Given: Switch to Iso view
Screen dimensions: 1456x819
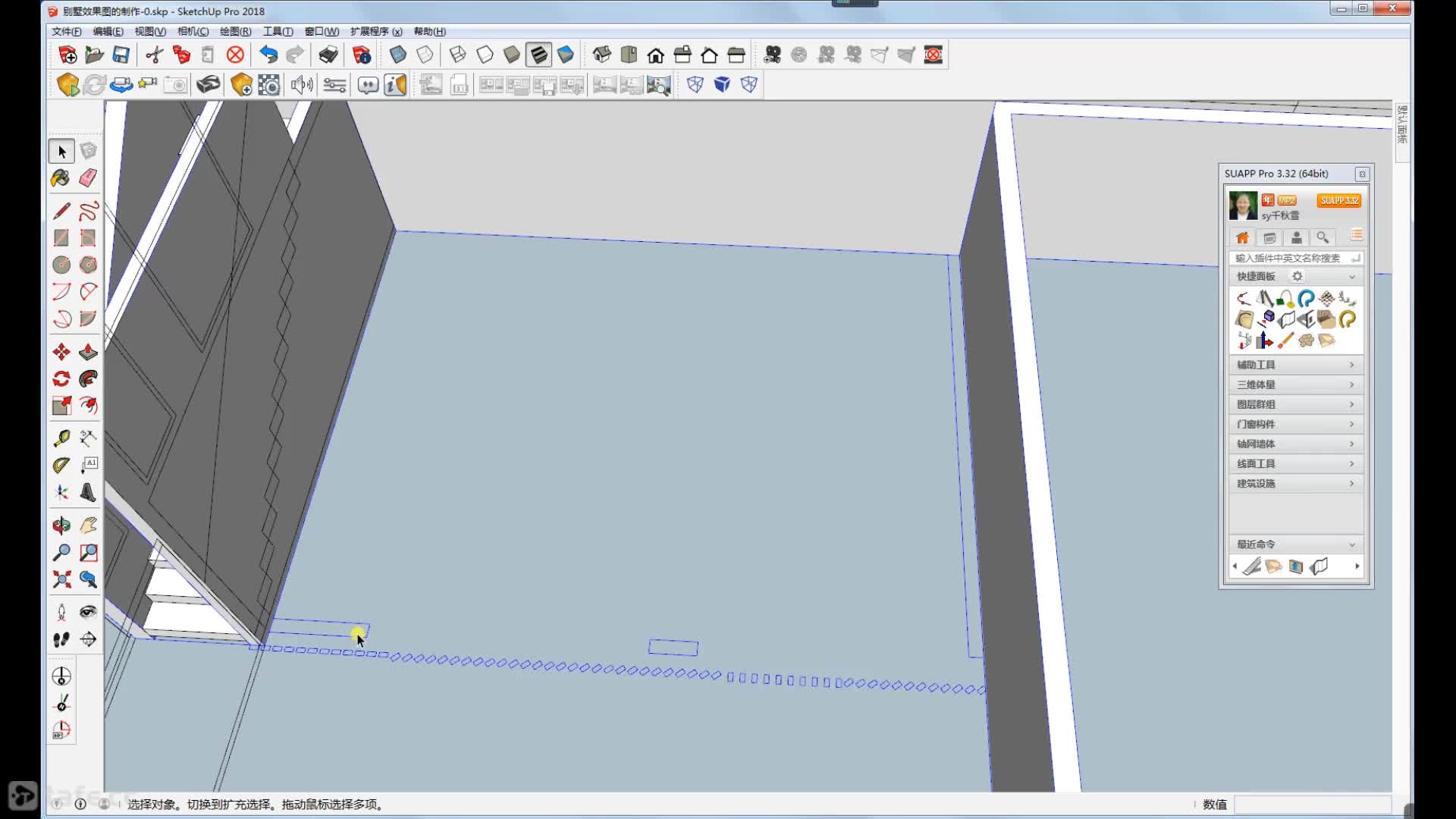Looking at the screenshot, I should pos(602,55).
